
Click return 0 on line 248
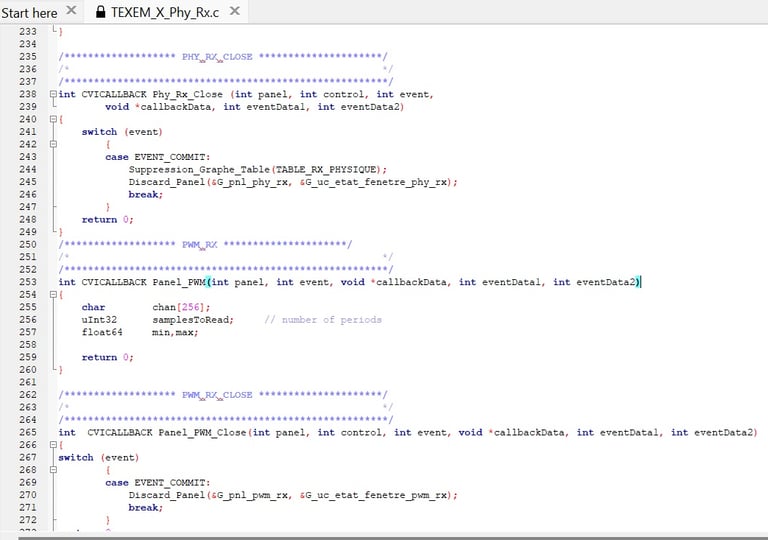point(107,220)
